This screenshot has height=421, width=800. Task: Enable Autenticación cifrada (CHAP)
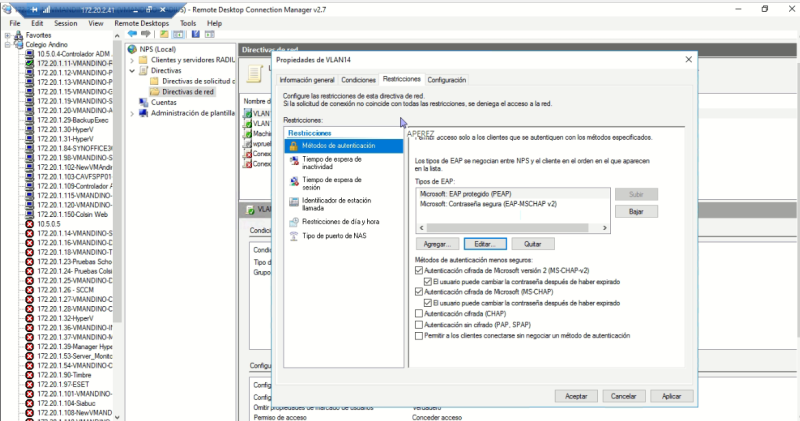(x=419, y=313)
